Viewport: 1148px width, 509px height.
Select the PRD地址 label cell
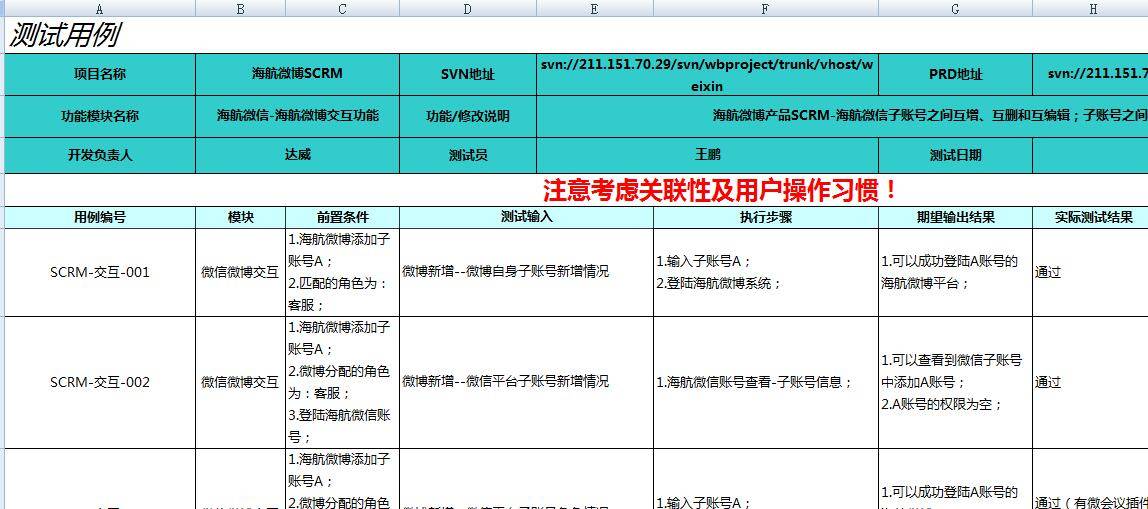coord(955,74)
